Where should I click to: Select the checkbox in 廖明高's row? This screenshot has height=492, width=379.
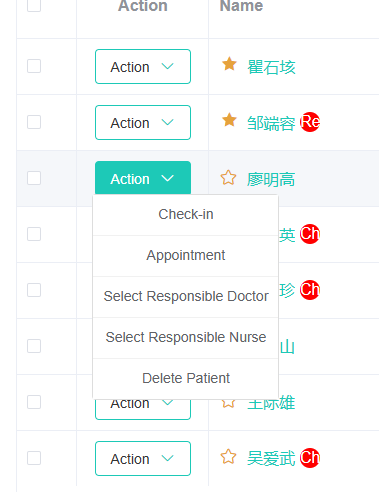click(x=34, y=178)
